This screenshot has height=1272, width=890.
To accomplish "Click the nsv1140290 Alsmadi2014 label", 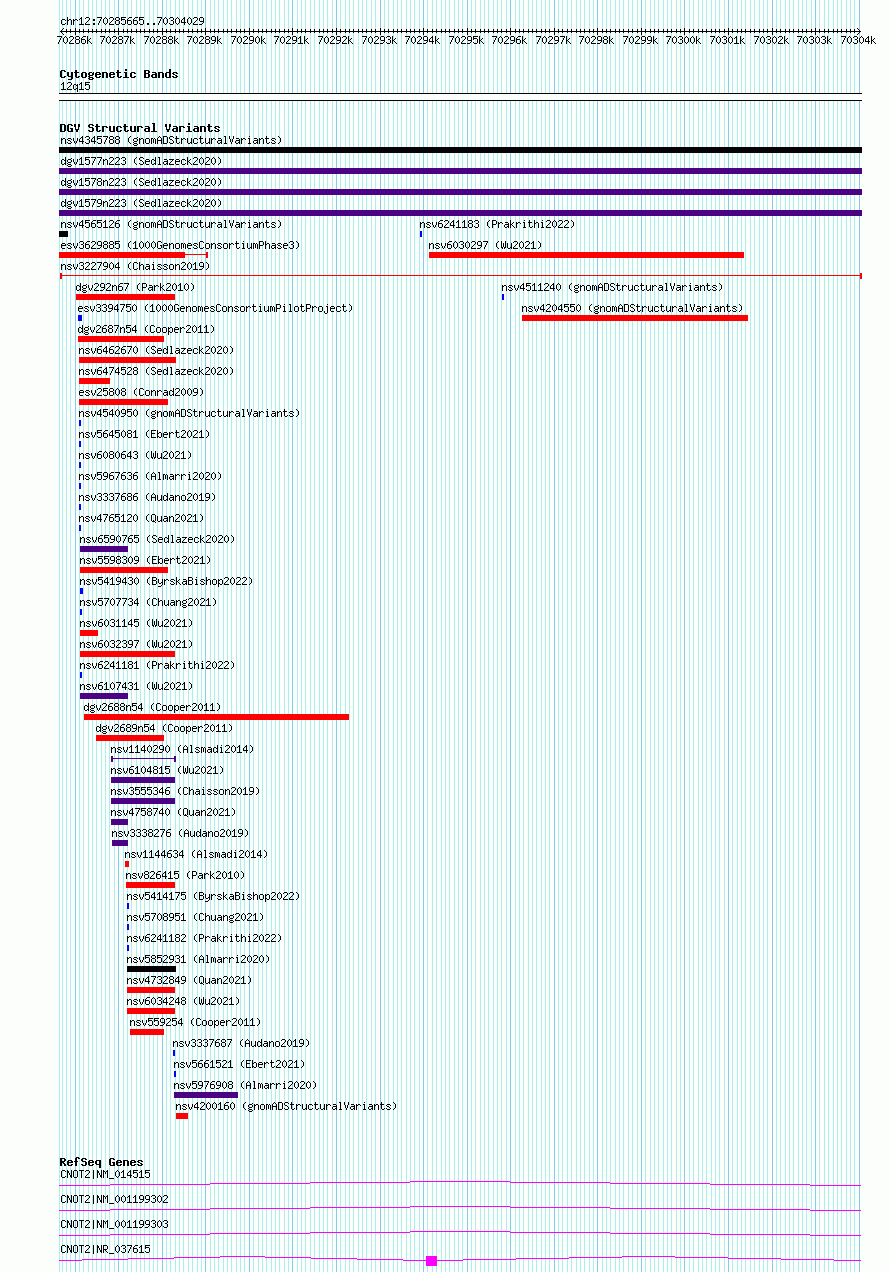I will click(183, 749).
